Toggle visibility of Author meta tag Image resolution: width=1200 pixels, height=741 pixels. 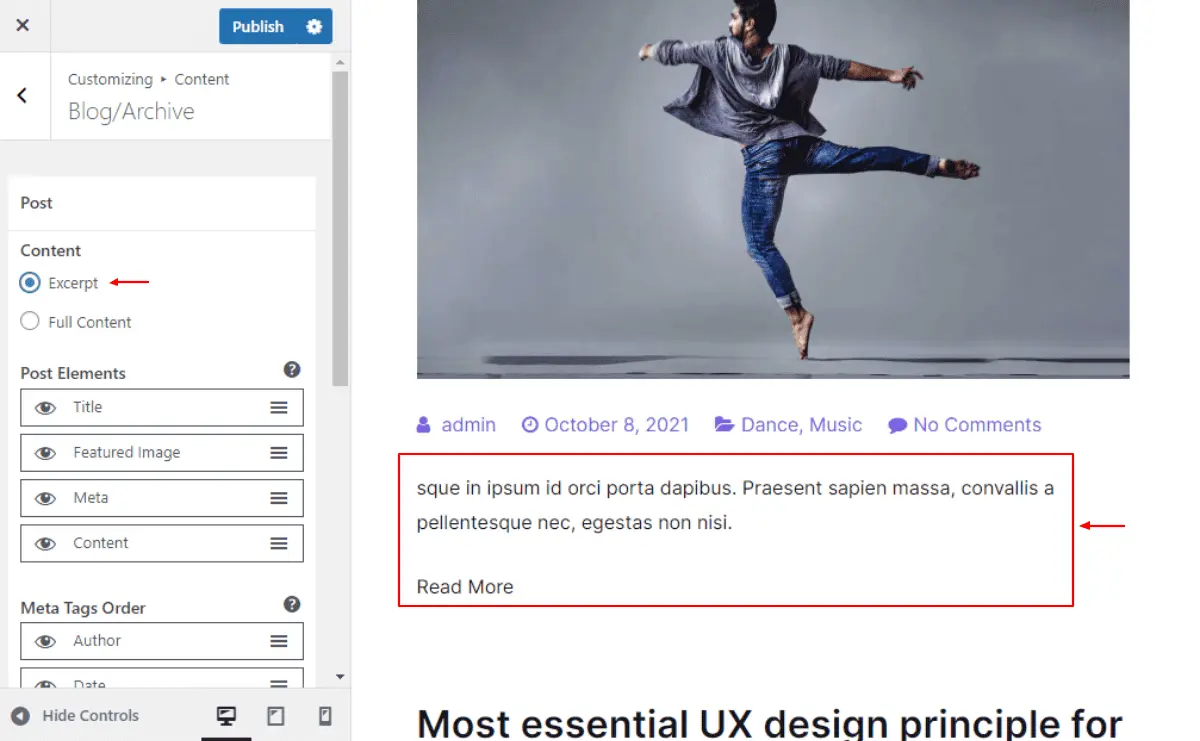coord(45,642)
